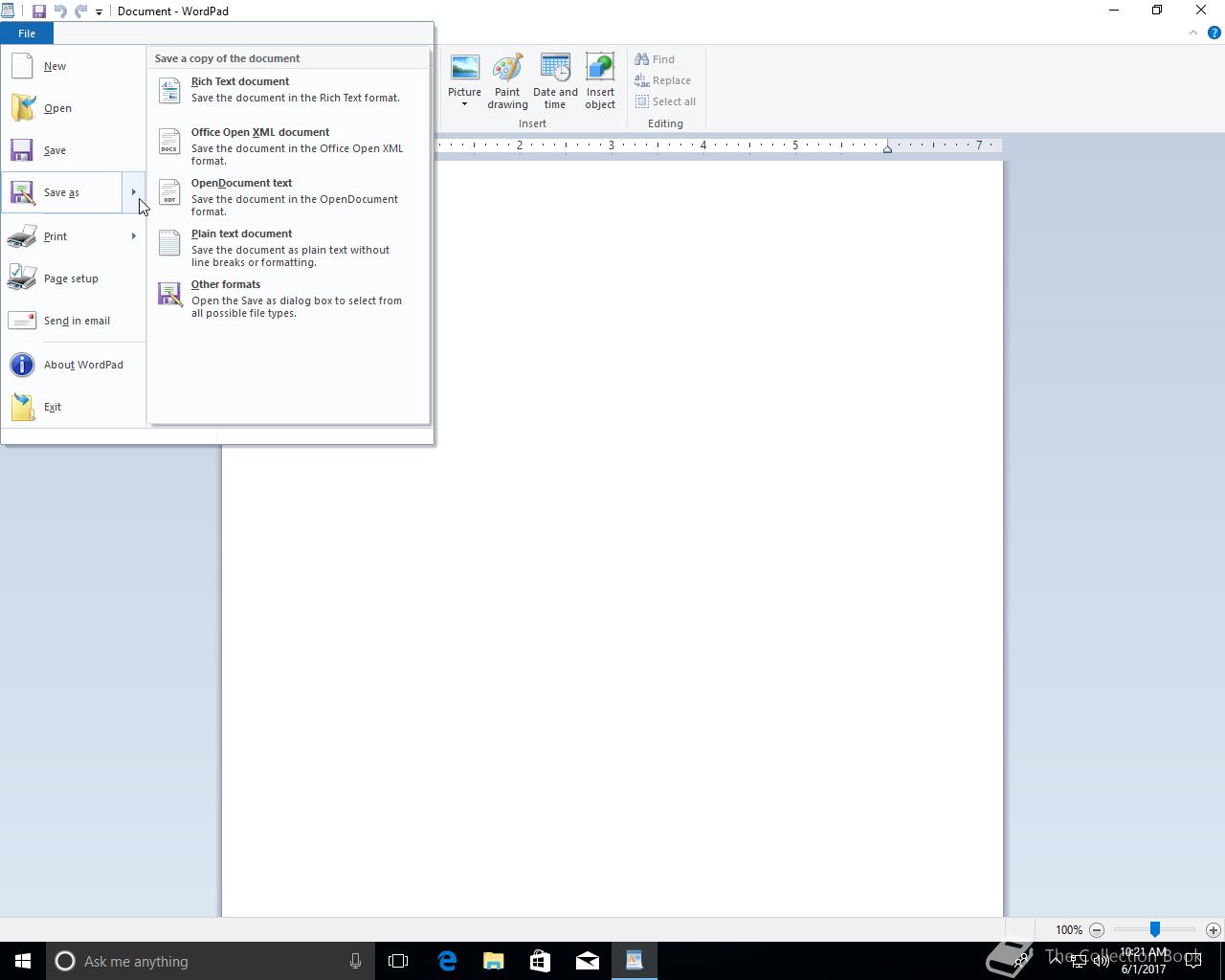Viewport: 1225px width, 980px height.
Task: Click the zoom slider thumb
Action: tap(1155, 929)
